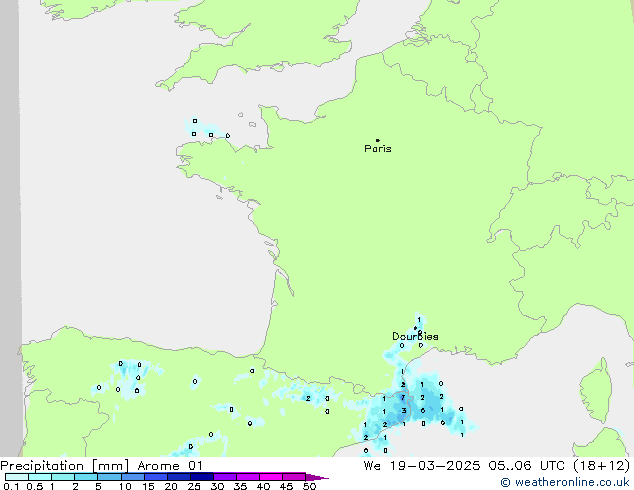Click the precipitation value '6' on the map
This screenshot has height=490, width=634.
tap(423, 411)
